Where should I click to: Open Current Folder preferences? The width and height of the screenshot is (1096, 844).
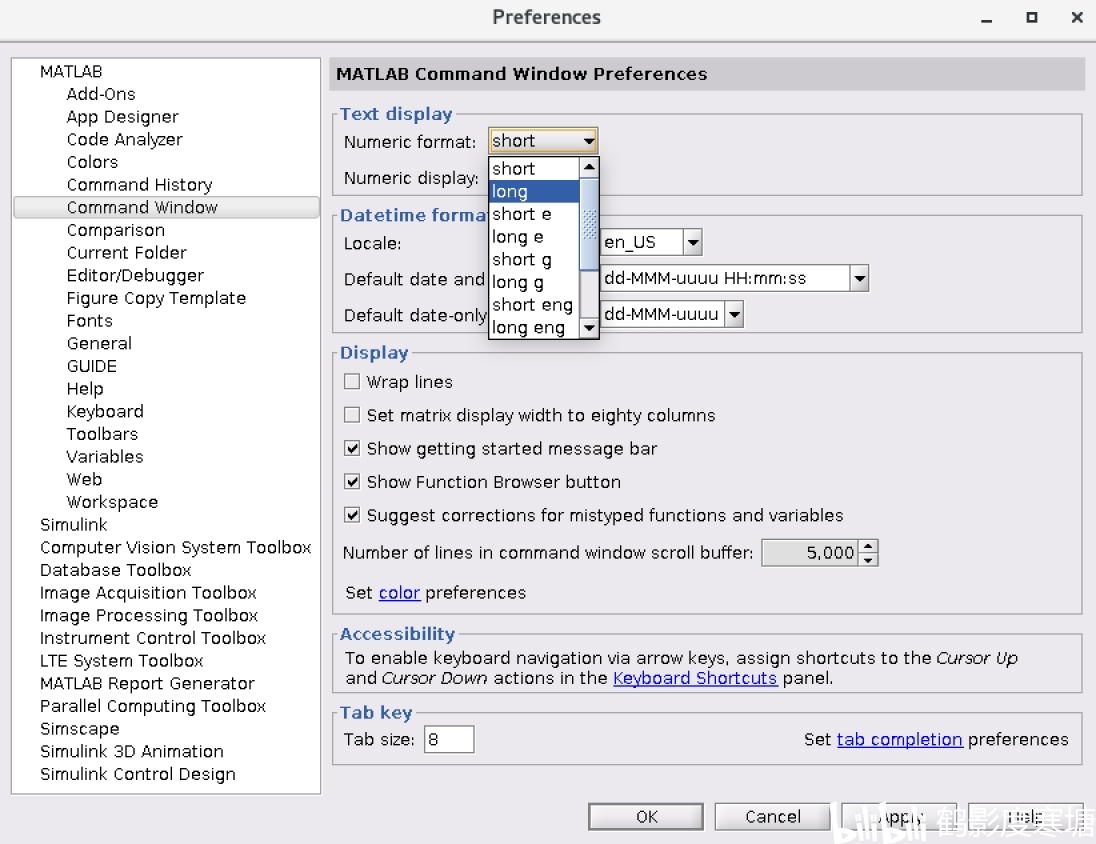[127, 252]
